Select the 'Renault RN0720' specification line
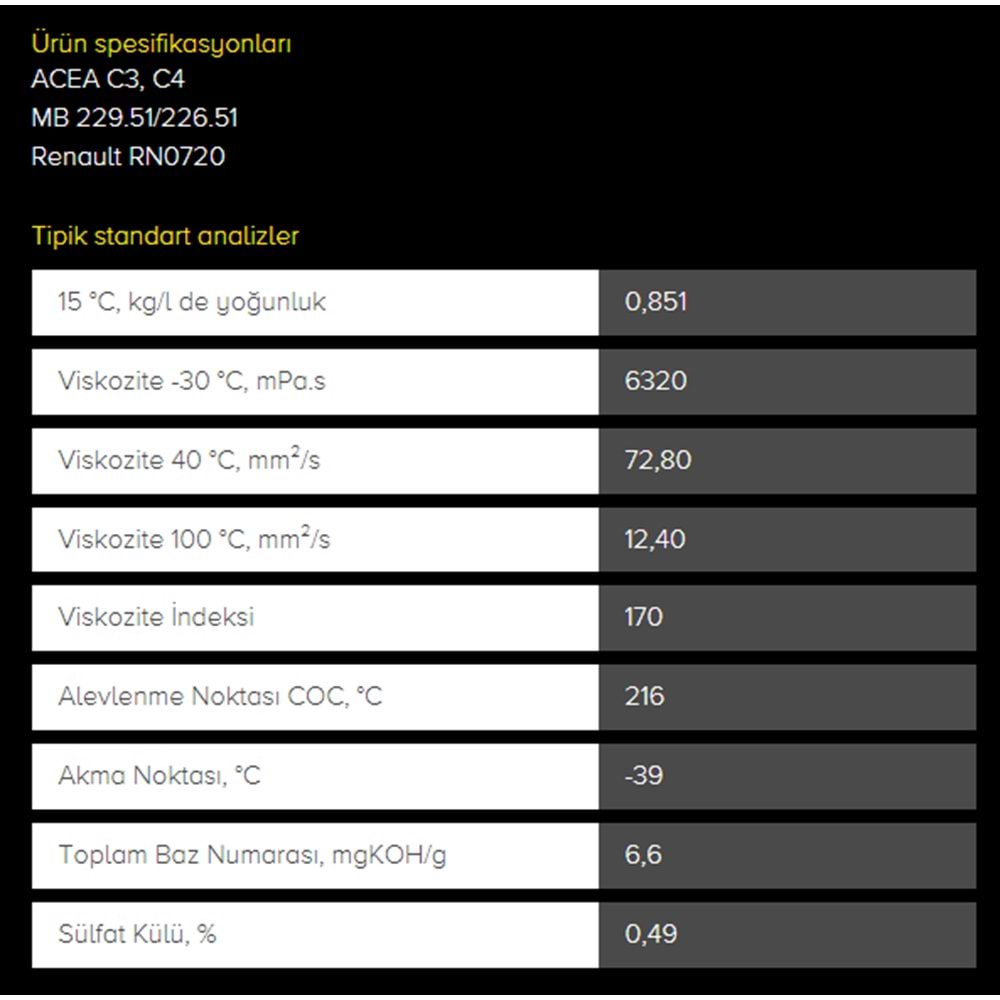The width and height of the screenshot is (1000, 1000). 128,156
